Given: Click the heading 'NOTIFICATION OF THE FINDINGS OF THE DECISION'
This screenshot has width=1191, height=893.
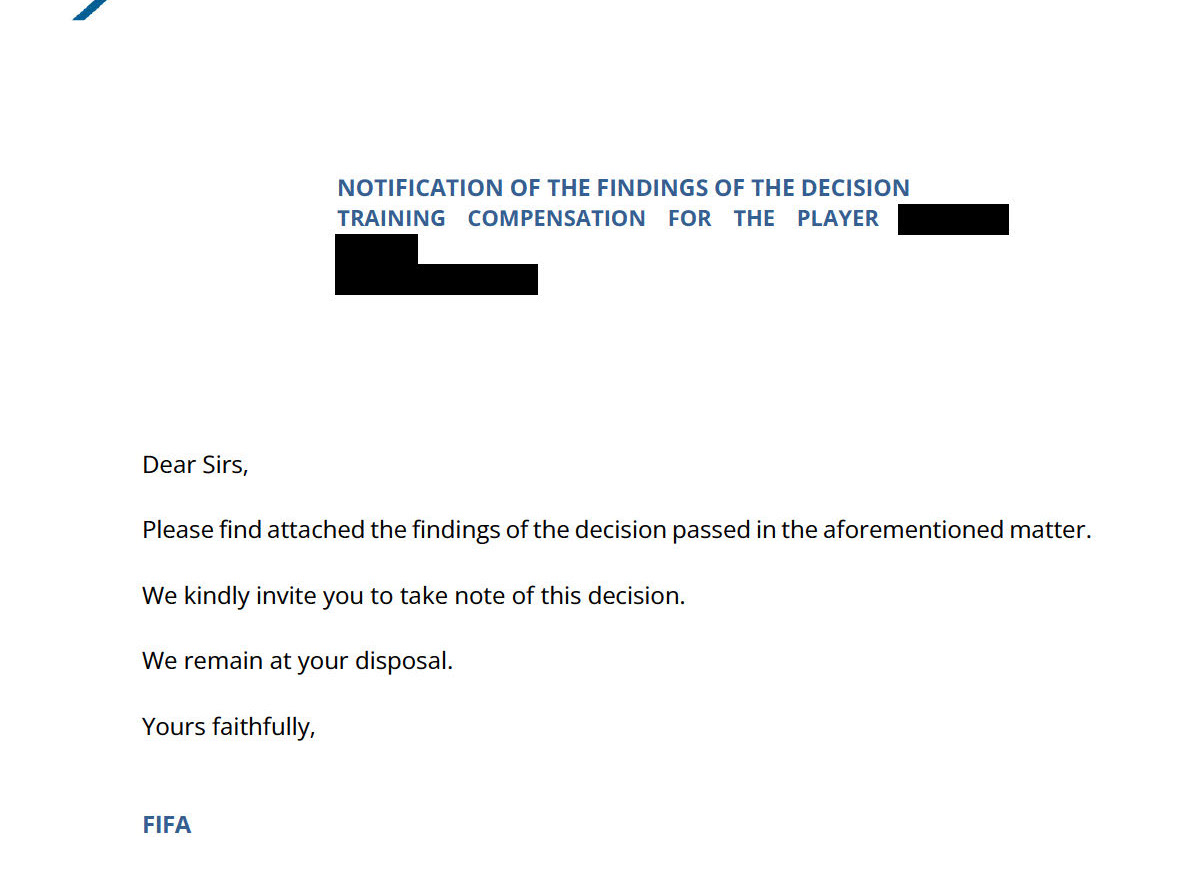Looking at the screenshot, I should point(624,188).
